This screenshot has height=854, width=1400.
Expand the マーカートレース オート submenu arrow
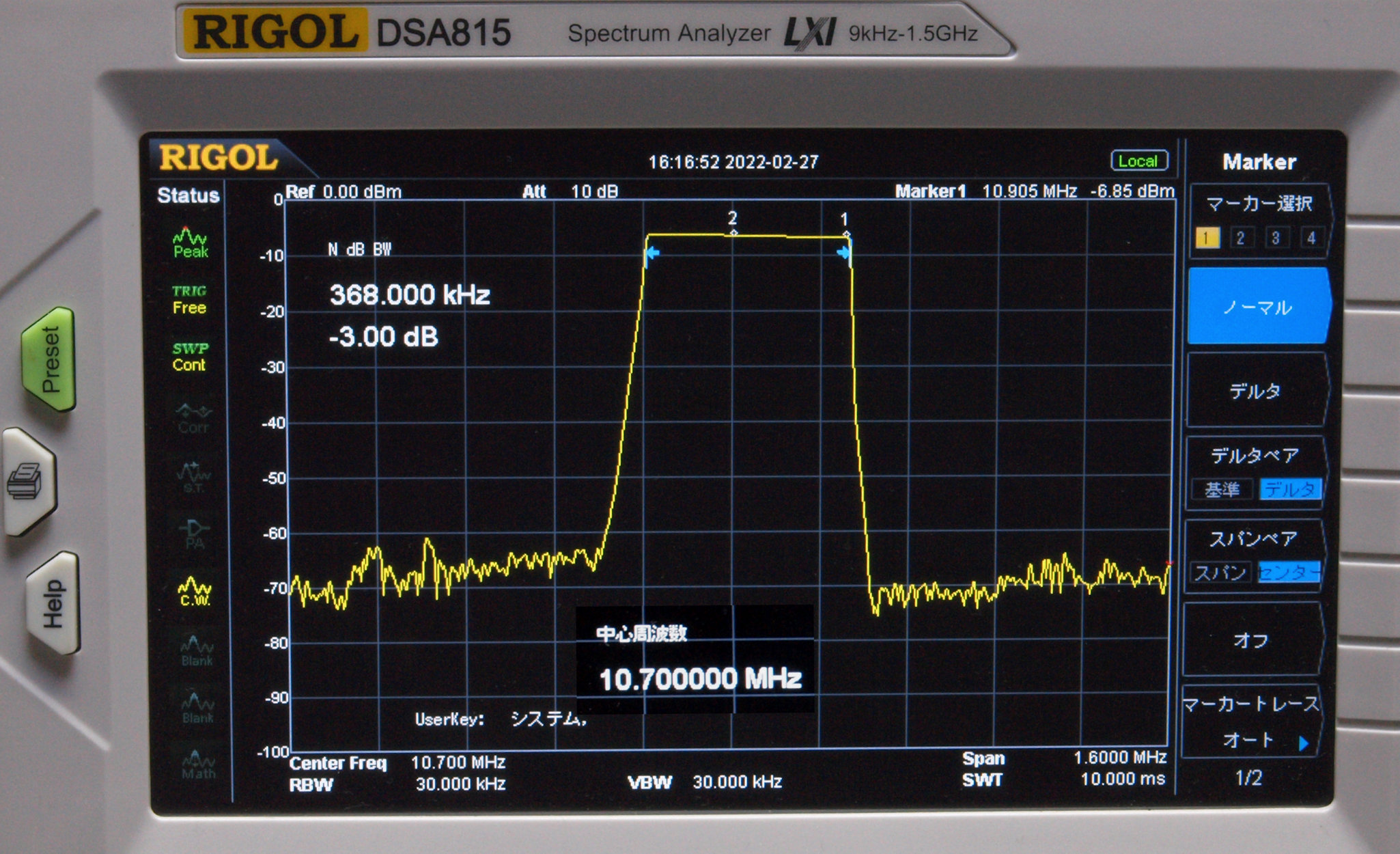coord(1303,743)
